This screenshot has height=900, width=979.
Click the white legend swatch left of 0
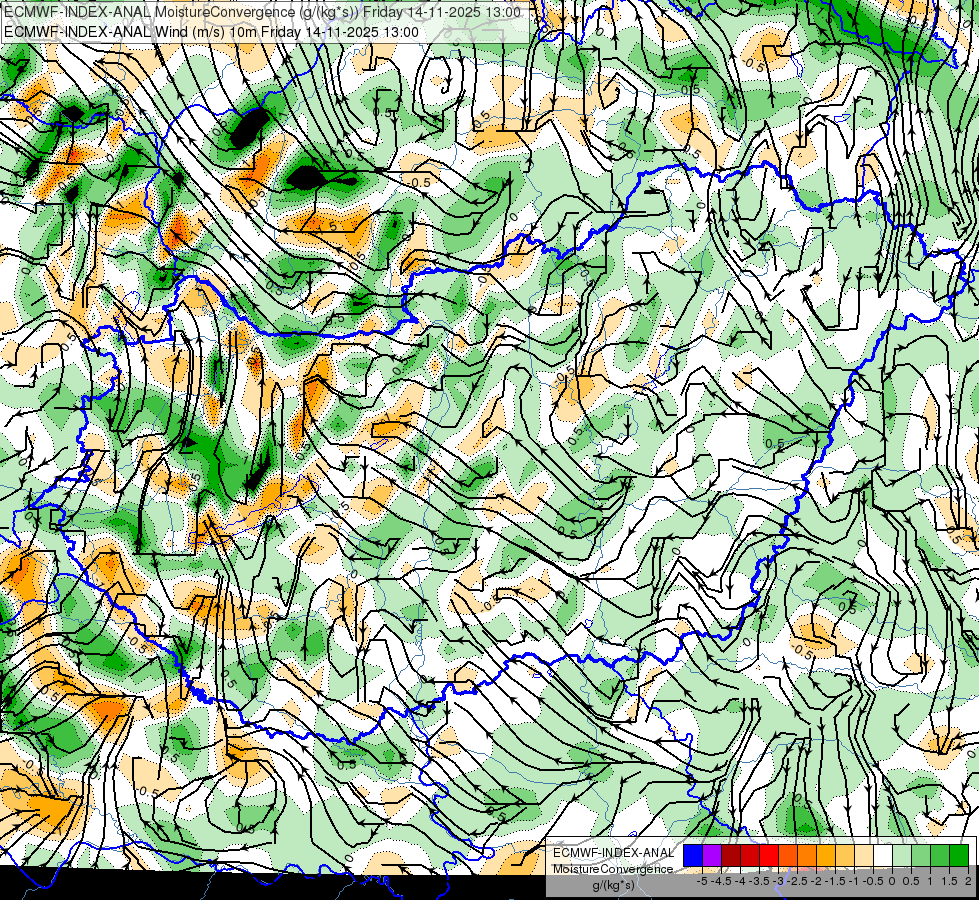click(x=883, y=855)
